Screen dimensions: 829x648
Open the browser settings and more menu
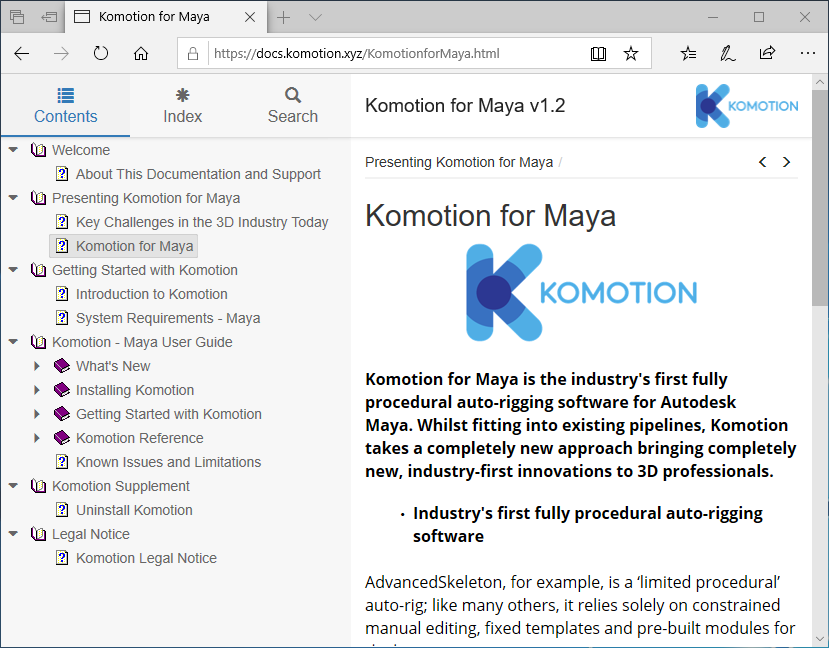click(x=807, y=53)
